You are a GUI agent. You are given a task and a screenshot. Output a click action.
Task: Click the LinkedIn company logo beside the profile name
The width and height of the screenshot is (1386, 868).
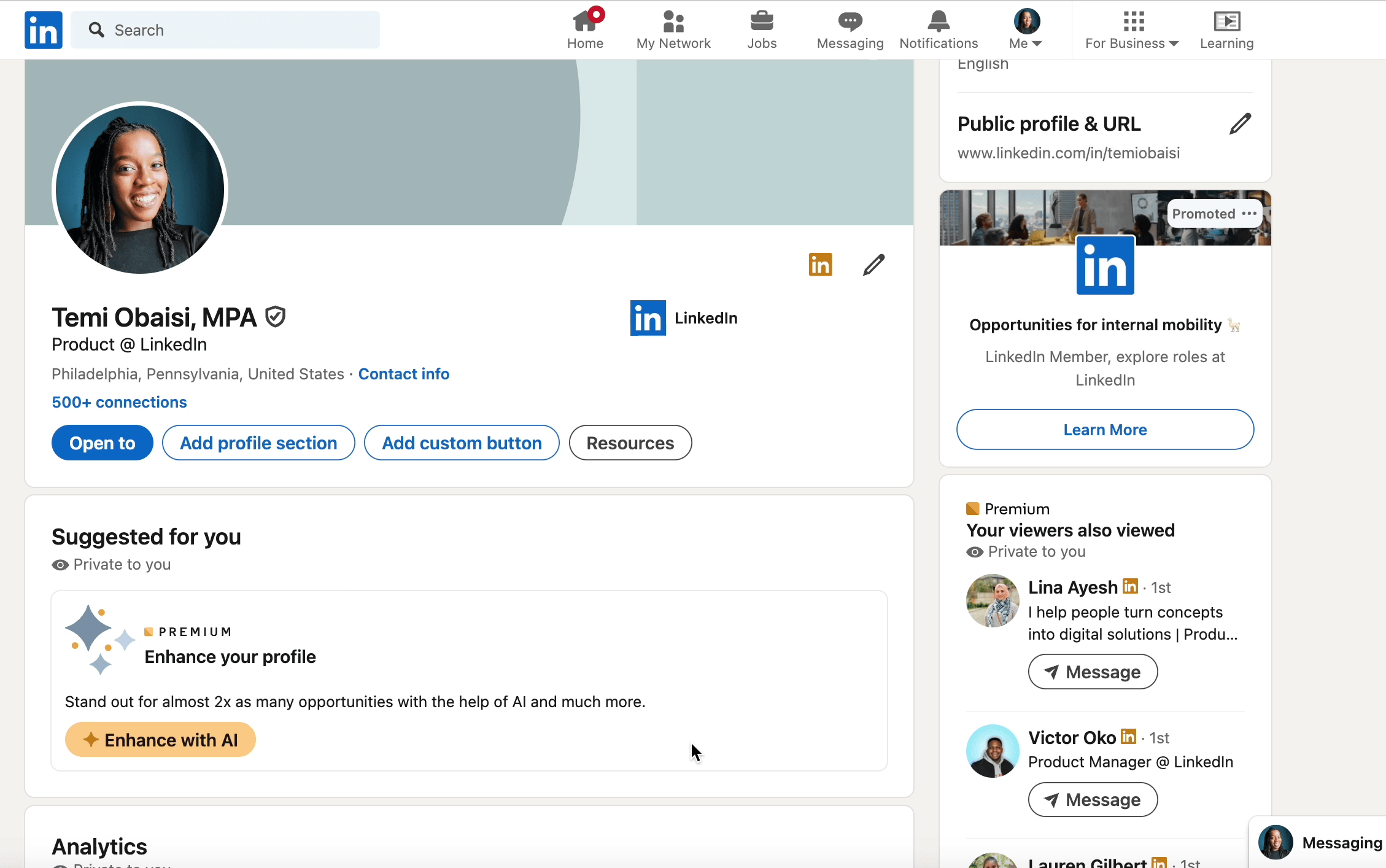(648, 318)
